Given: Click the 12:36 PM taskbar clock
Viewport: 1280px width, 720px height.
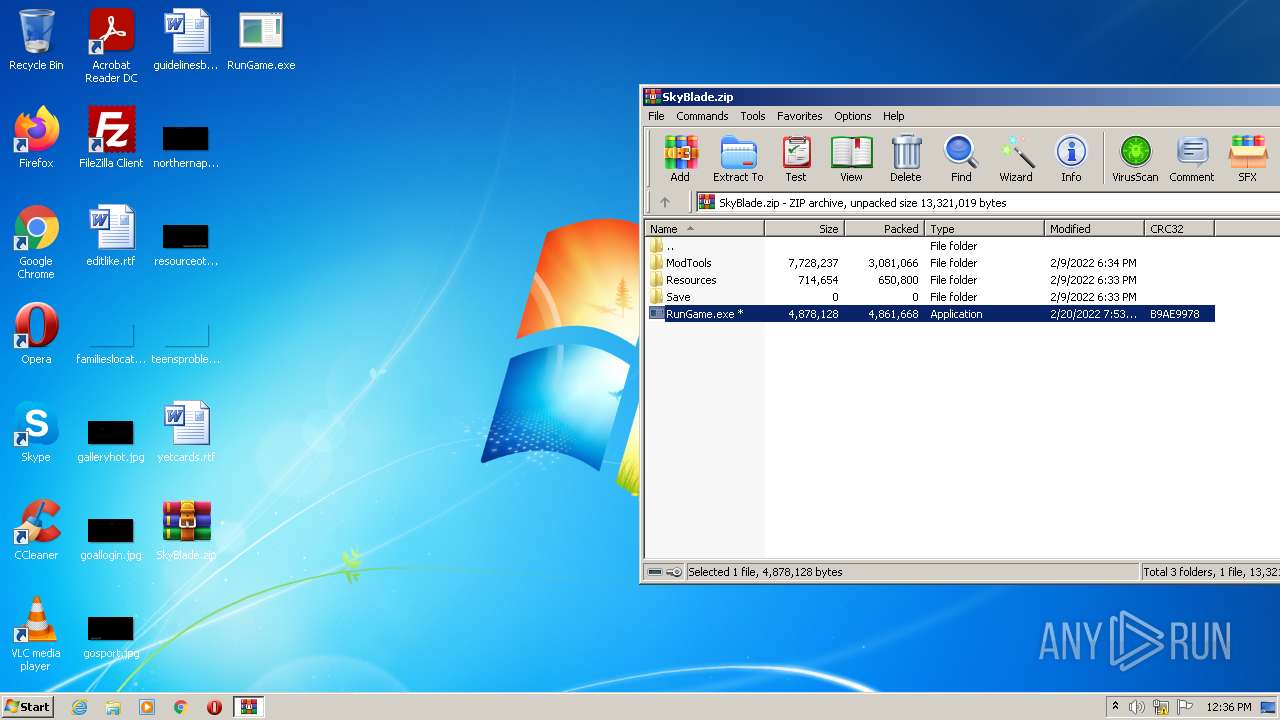Looking at the screenshot, I should [1228, 707].
